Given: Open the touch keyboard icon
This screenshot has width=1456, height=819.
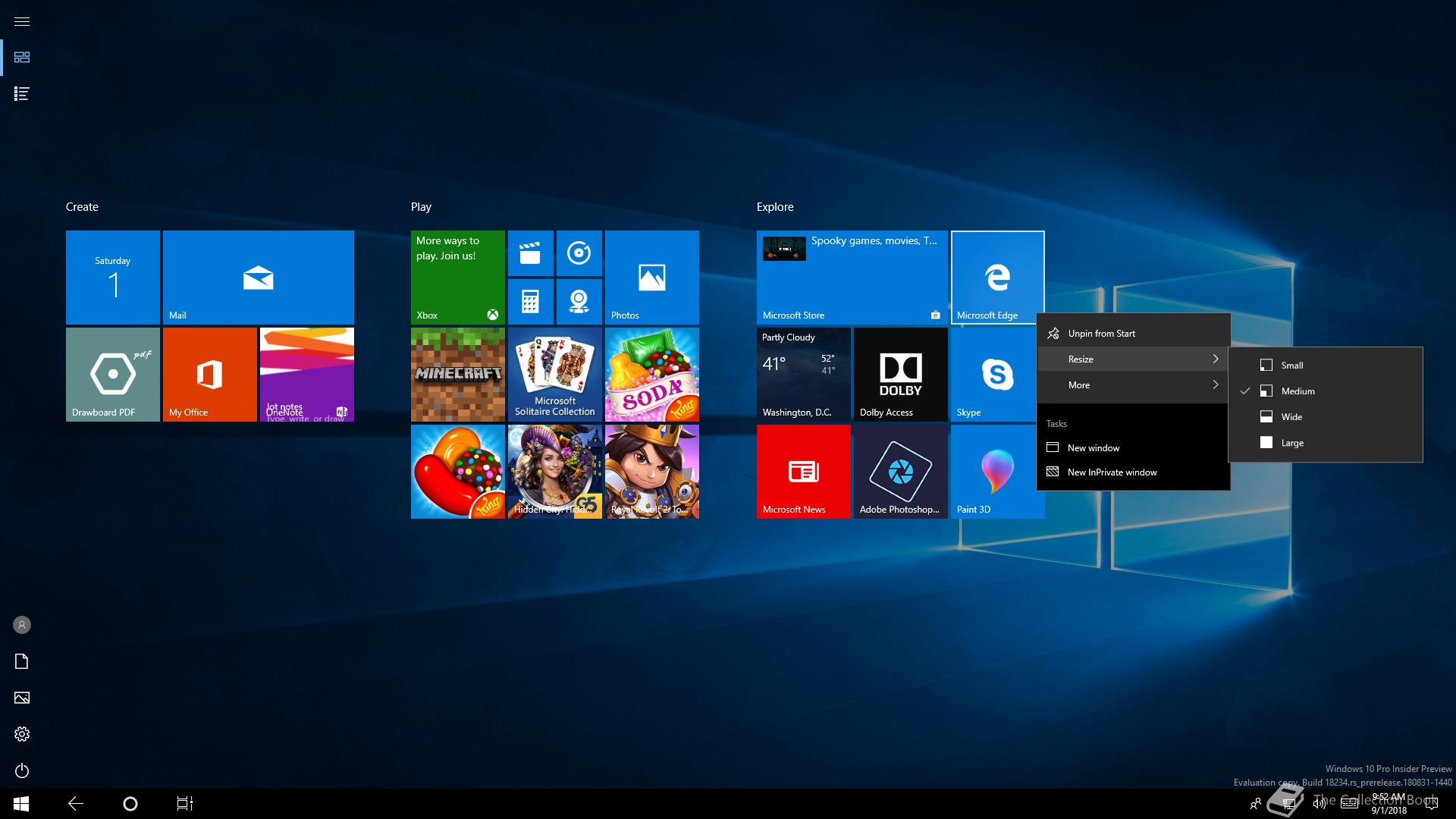Looking at the screenshot, I should (1350, 804).
